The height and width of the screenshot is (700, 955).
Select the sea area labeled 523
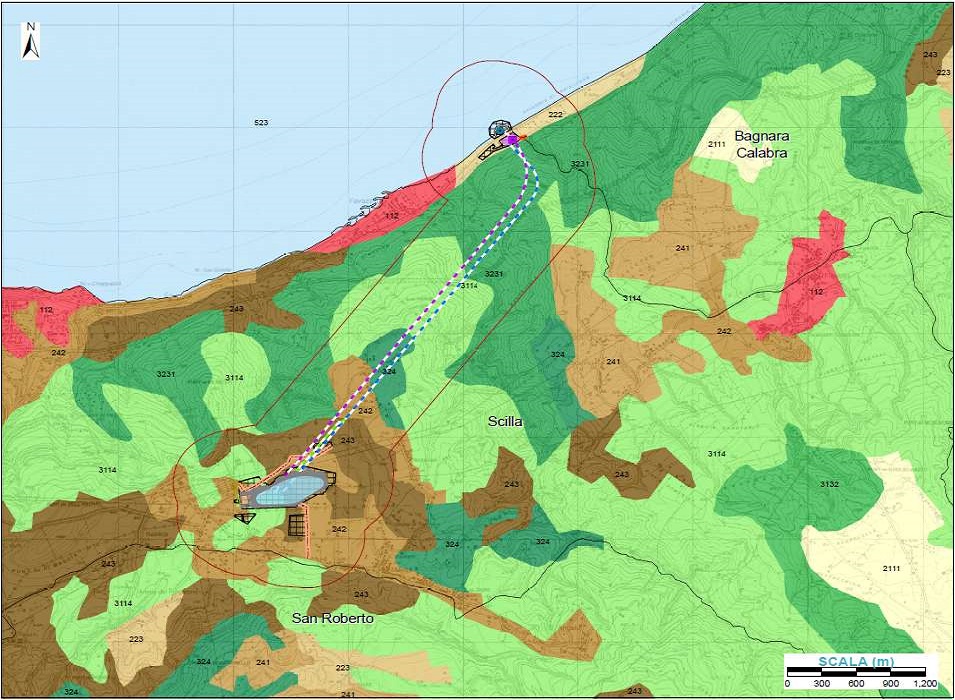(261, 122)
